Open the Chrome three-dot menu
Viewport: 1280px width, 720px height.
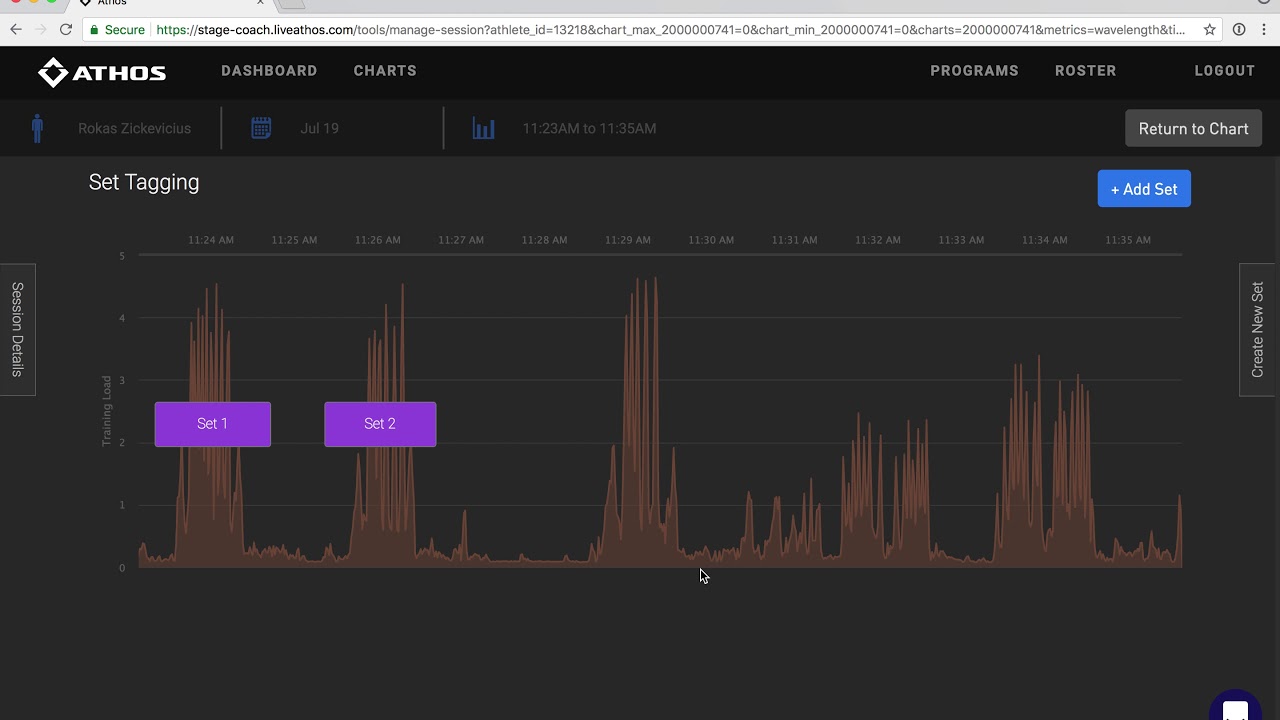1264,30
